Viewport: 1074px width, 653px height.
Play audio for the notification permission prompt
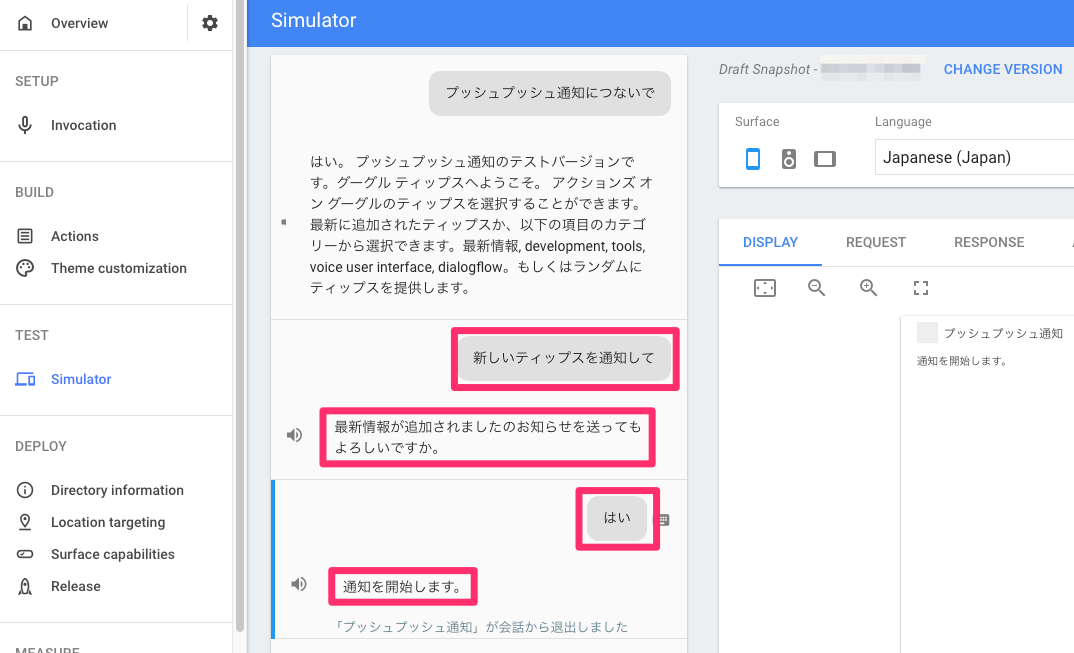pyautogui.click(x=293, y=434)
